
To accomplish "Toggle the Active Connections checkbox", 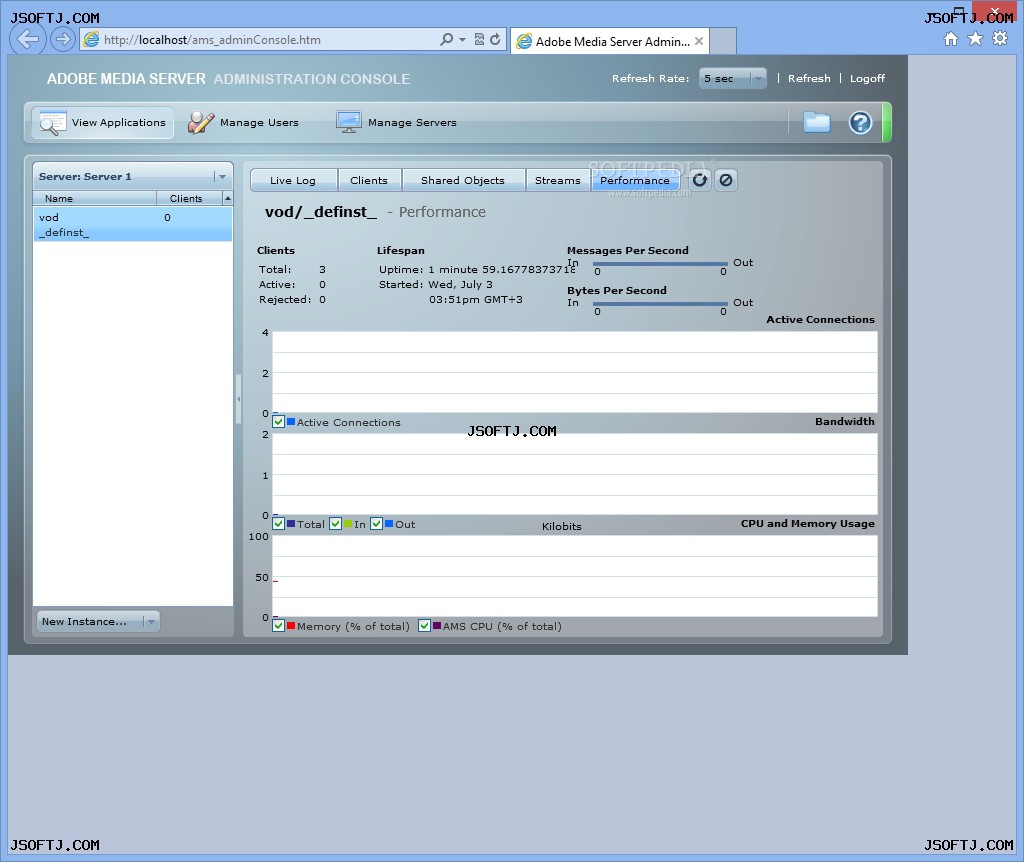I will [x=279, y=422].
